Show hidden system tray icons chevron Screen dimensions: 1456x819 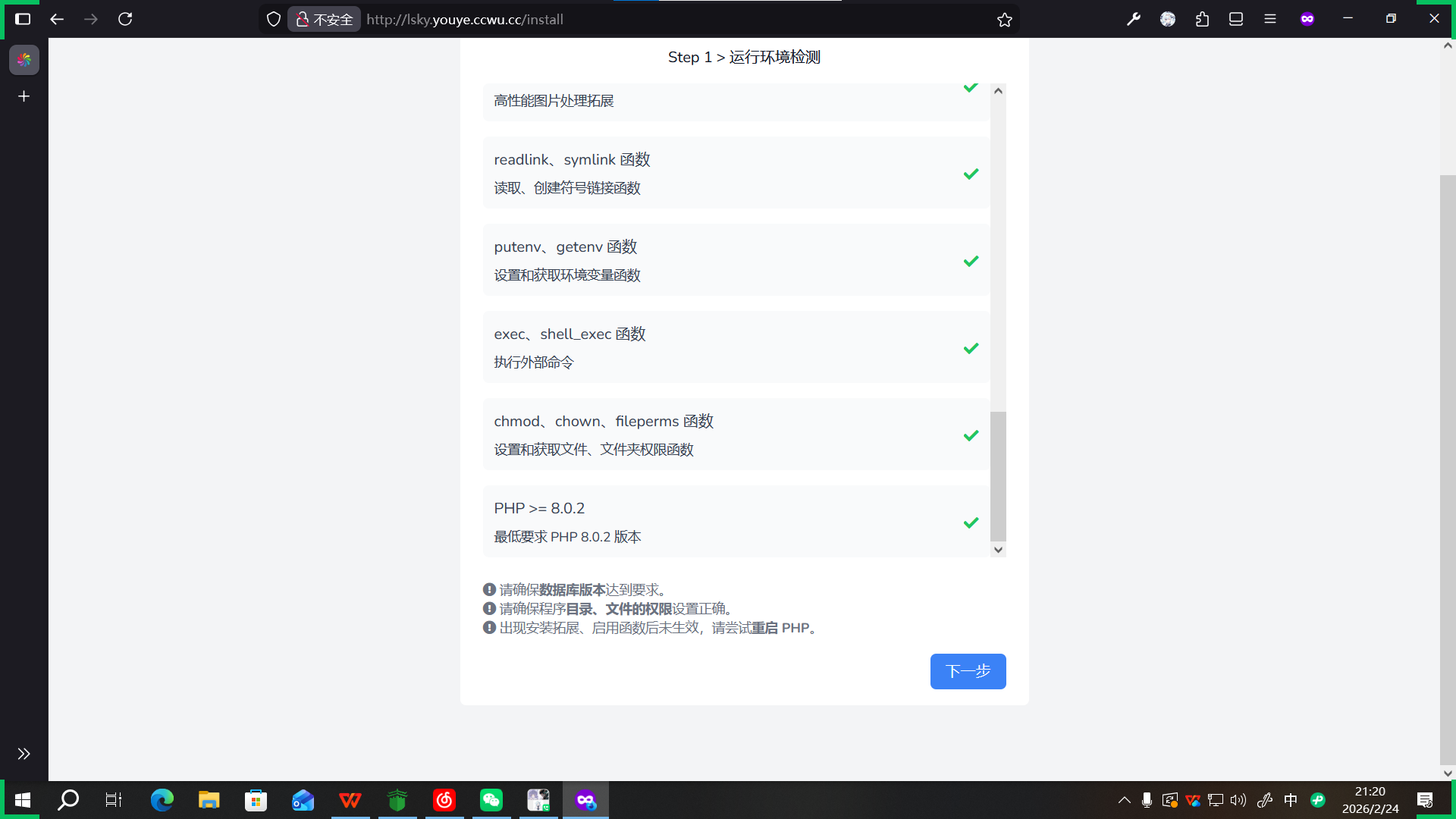pyautogui.click(x=1124, y=800)
